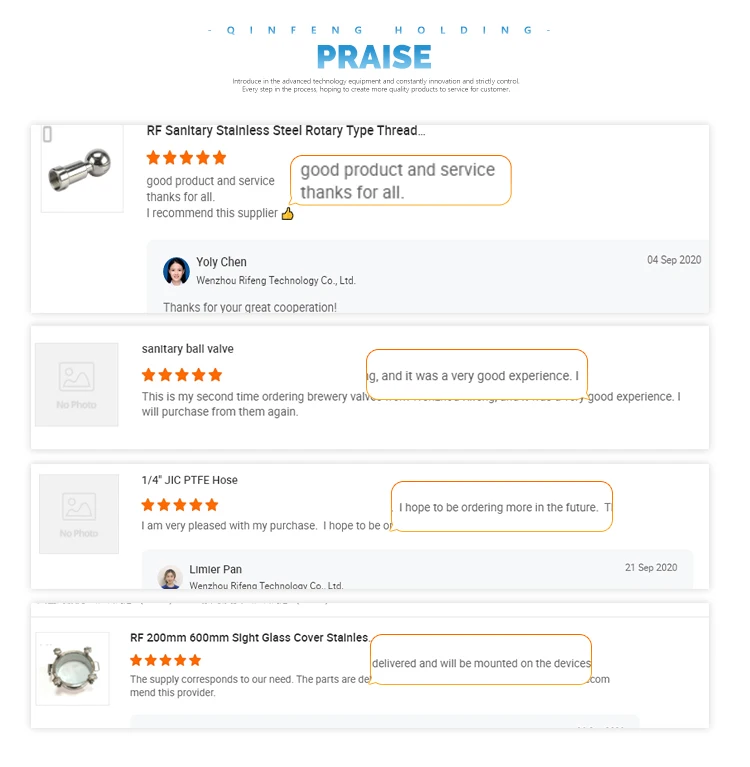The width and height of the screenshot is (750, 767).
Task: Click the thumbs-up emoji in first review
Action: pos(288,214)
